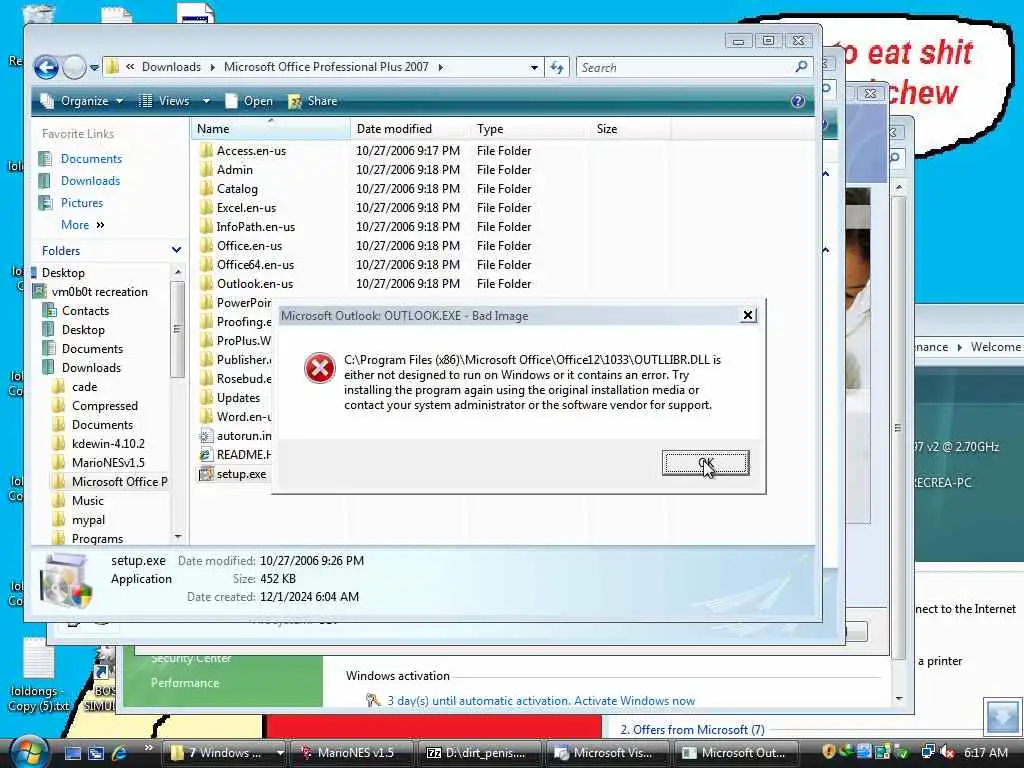Click the 6:17 AM taskbar clock
Screen dimensions: 1024x768
[x=985, y=752]
